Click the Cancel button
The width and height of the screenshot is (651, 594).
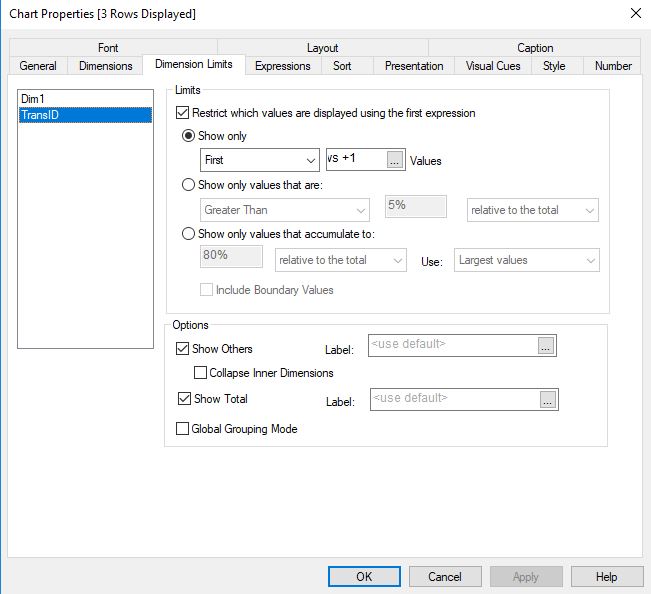click(445, 576)
